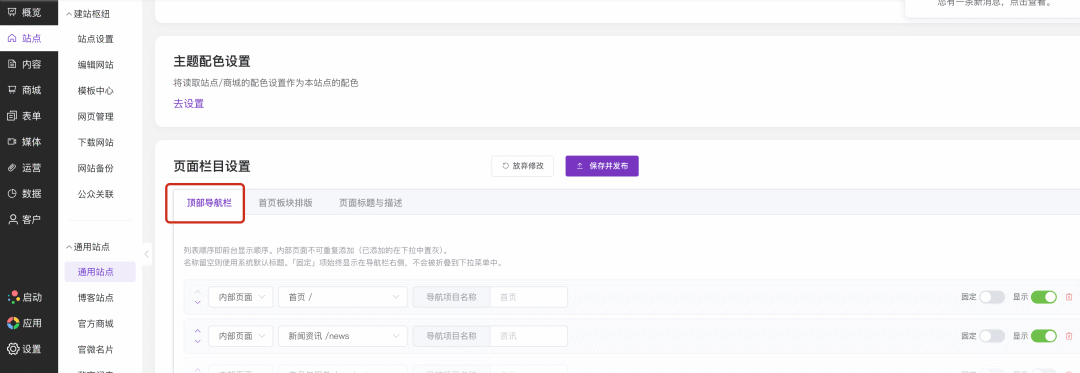
Task: Open 站点设置 menu item
Action: point(96,39)
